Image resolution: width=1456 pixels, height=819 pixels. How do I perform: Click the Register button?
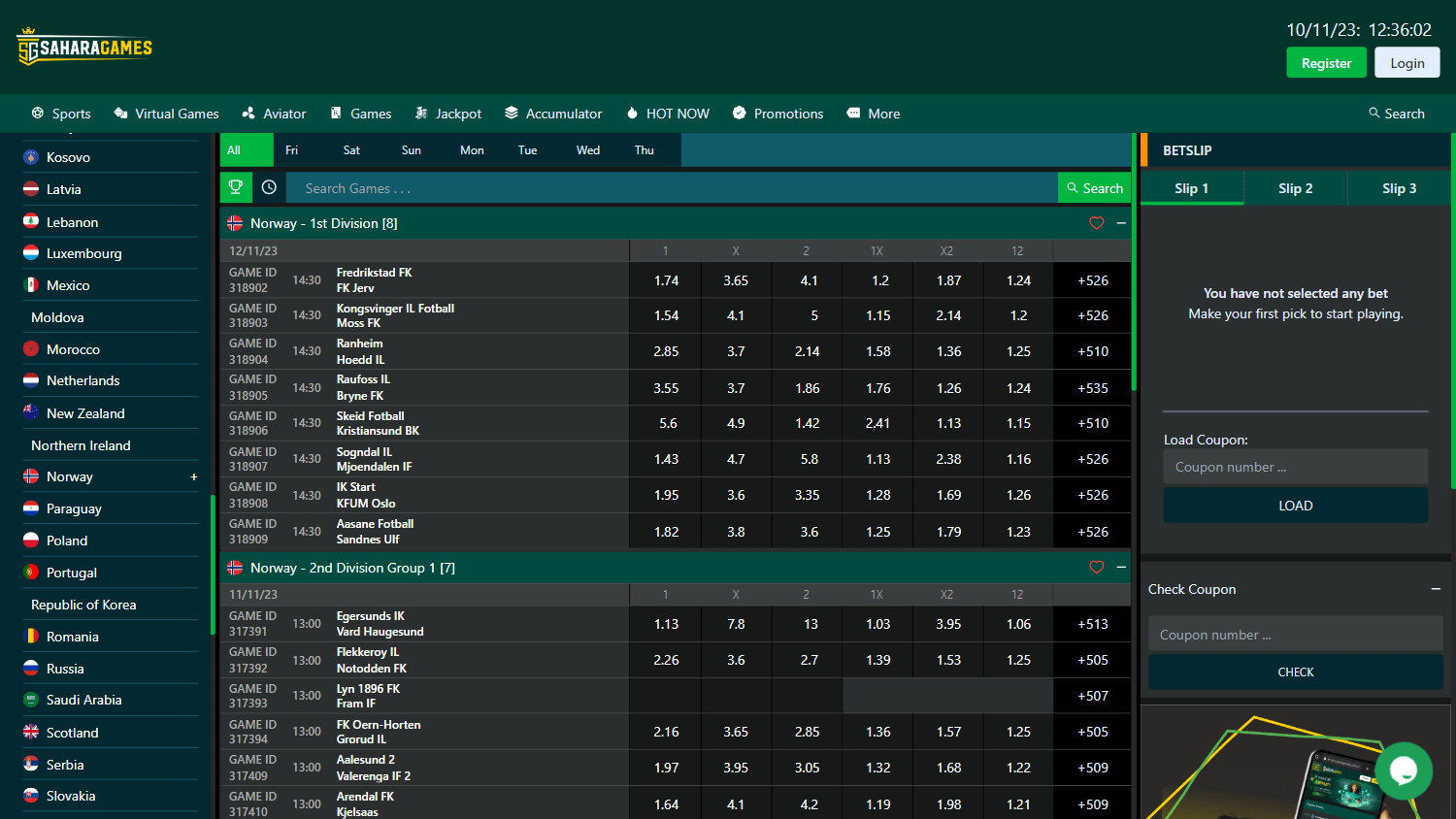(1326, 63)
